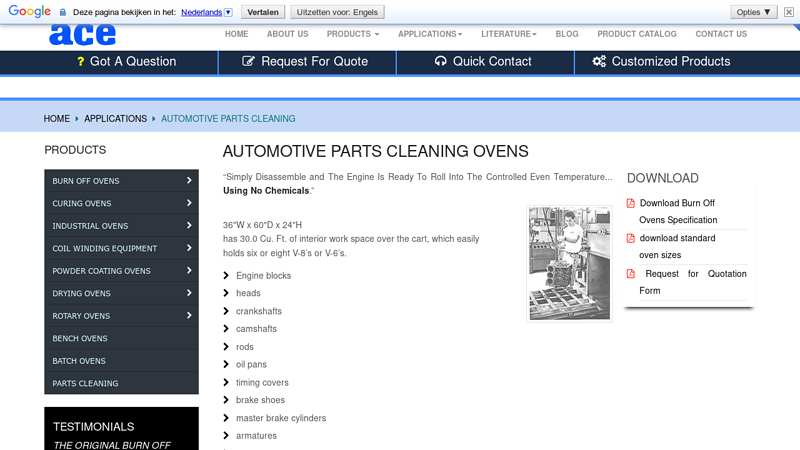Open Industrial Ovens sidebar item
This screenshot has height=450, width=800.
[x=121, y=226]
